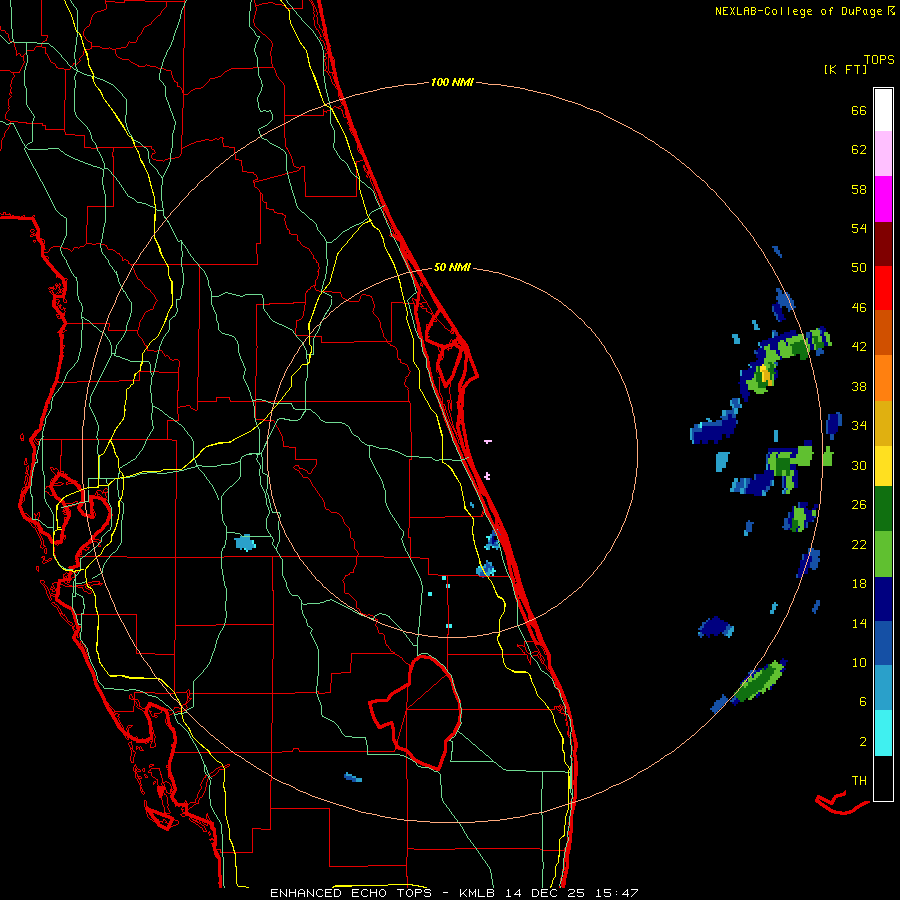Pick the navy blue legend color swatch
900x900 pixels.
[883, 599]
